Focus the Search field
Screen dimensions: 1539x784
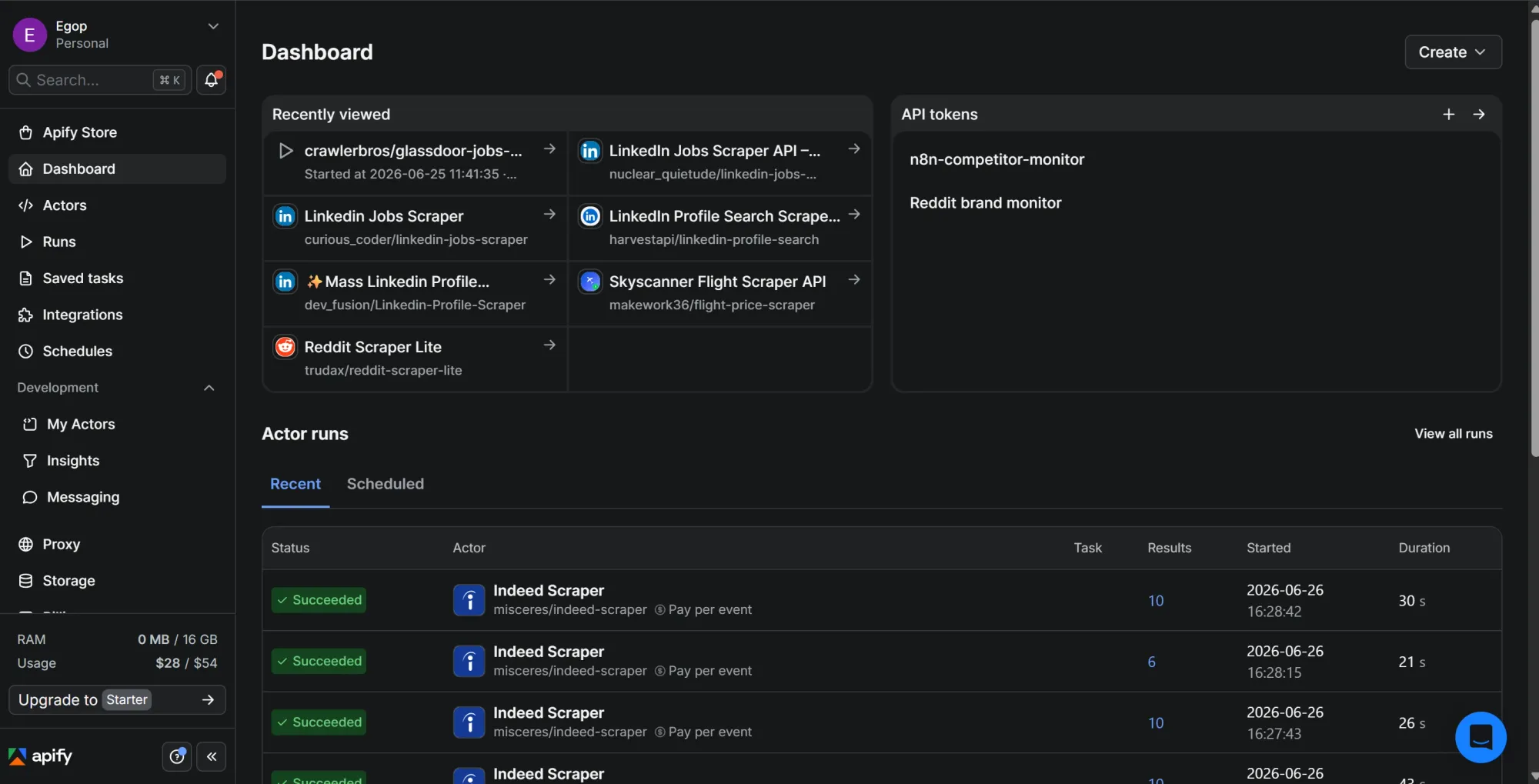[100, 79]
